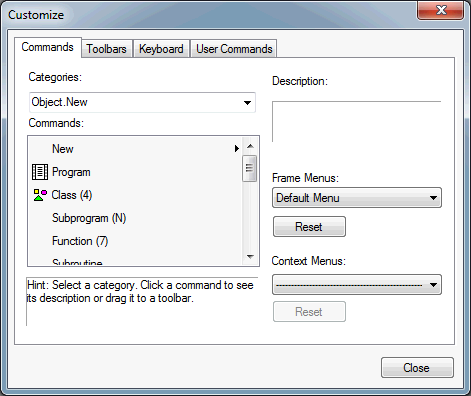The image size is (471, 396).
Task: Switch to the Toolbars tab
Action: click(x=107, y=49)
